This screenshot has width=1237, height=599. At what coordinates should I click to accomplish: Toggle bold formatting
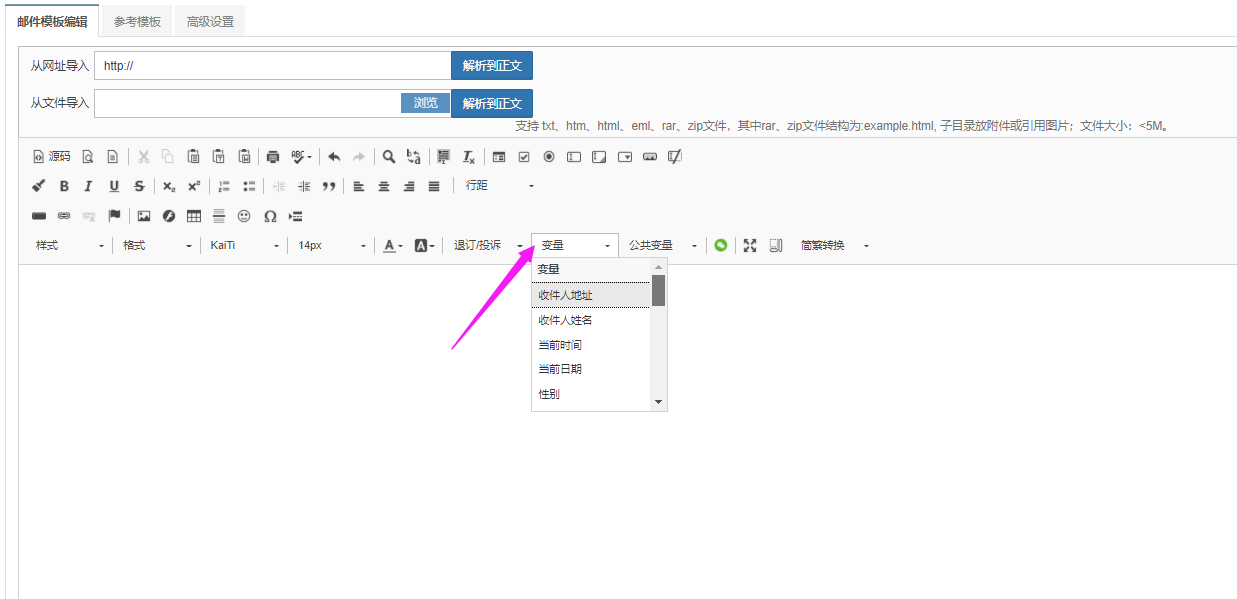coord(64,186)
